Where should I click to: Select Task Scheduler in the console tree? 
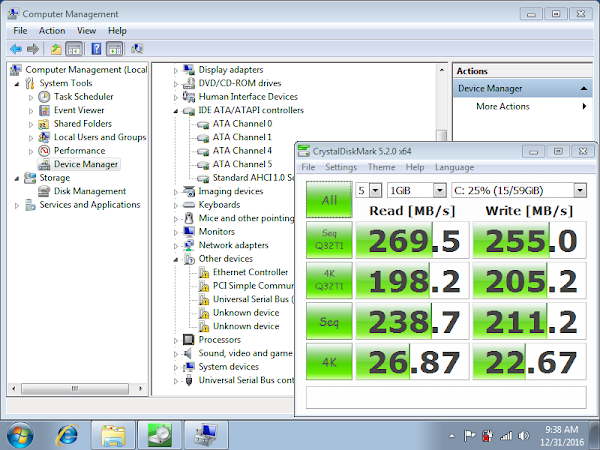pos(83,97)
